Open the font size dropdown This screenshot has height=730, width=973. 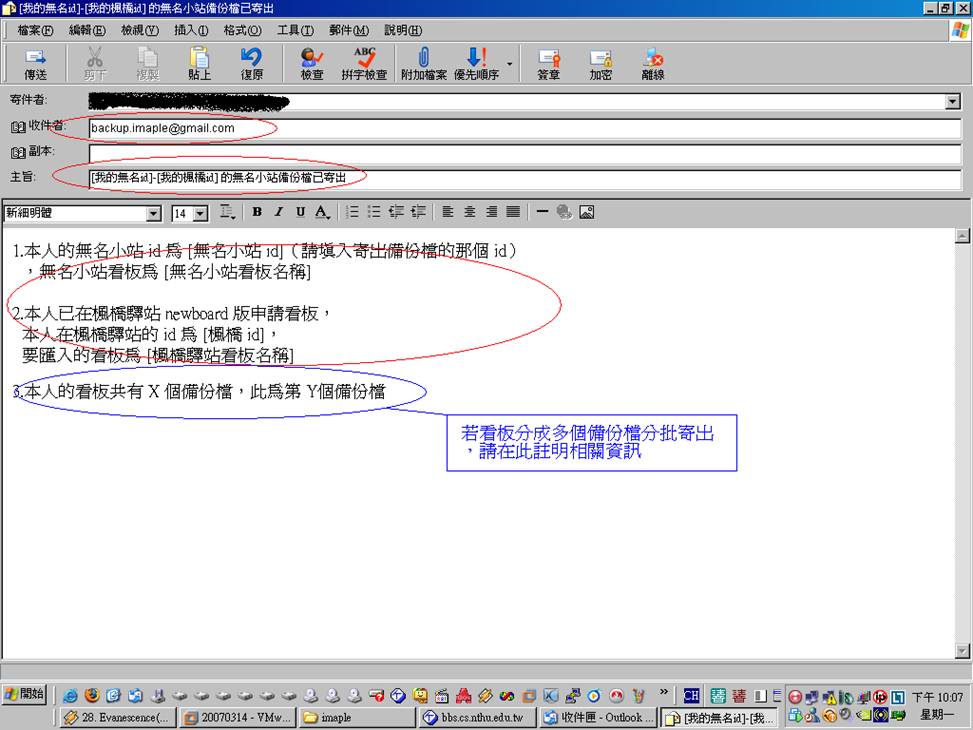[x=201, y=213]
